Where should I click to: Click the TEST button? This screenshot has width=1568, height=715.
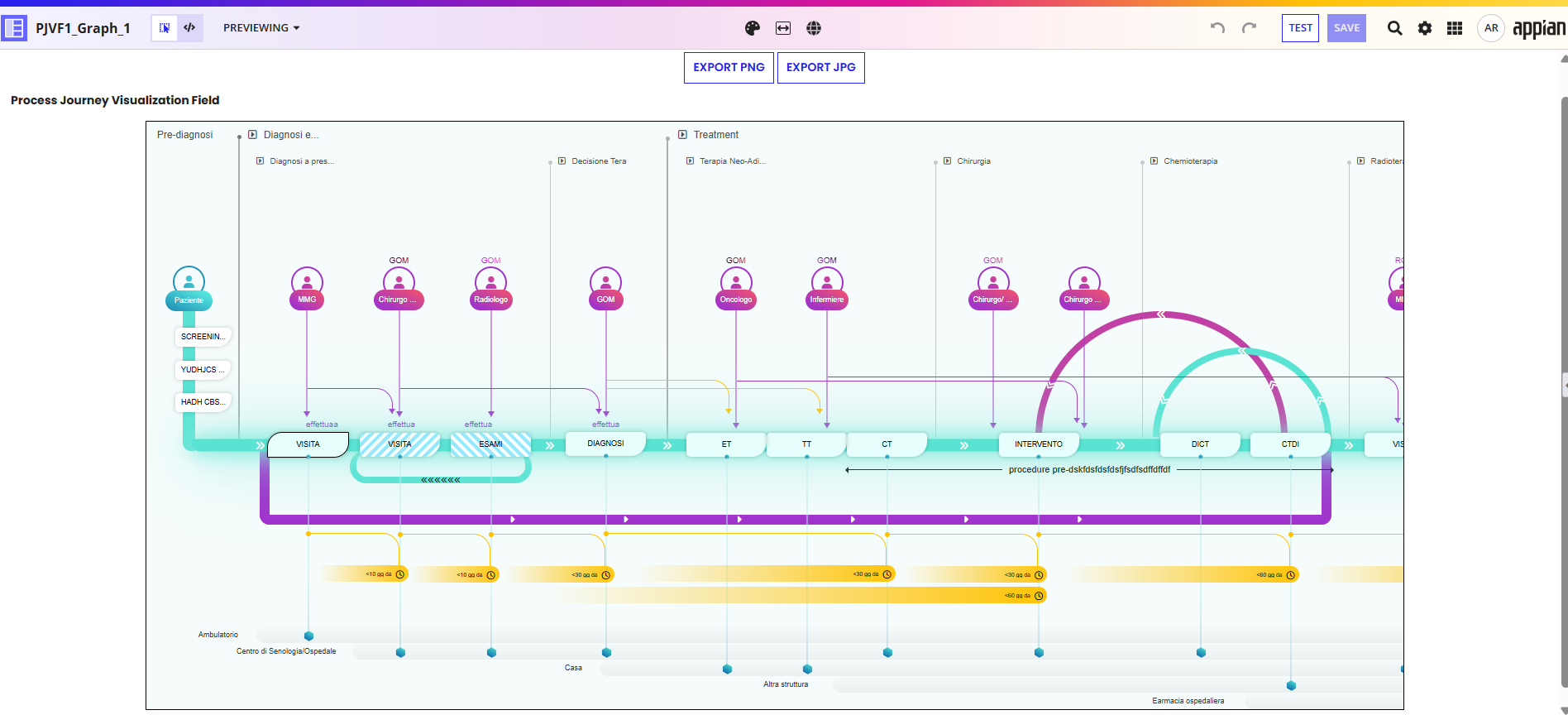coord(1300,28)
